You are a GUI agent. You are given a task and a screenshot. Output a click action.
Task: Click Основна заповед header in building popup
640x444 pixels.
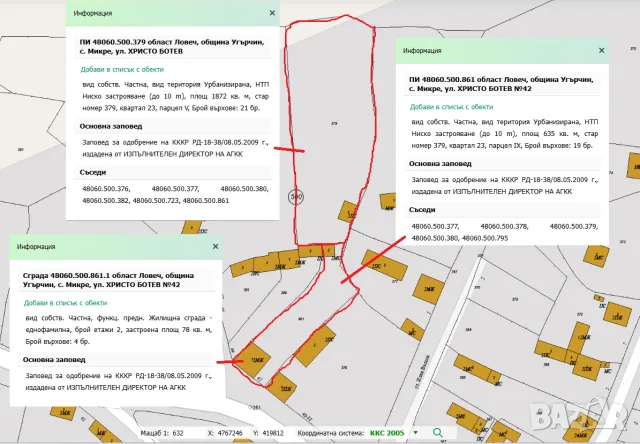pyautogui.click(x=54, y=360)
